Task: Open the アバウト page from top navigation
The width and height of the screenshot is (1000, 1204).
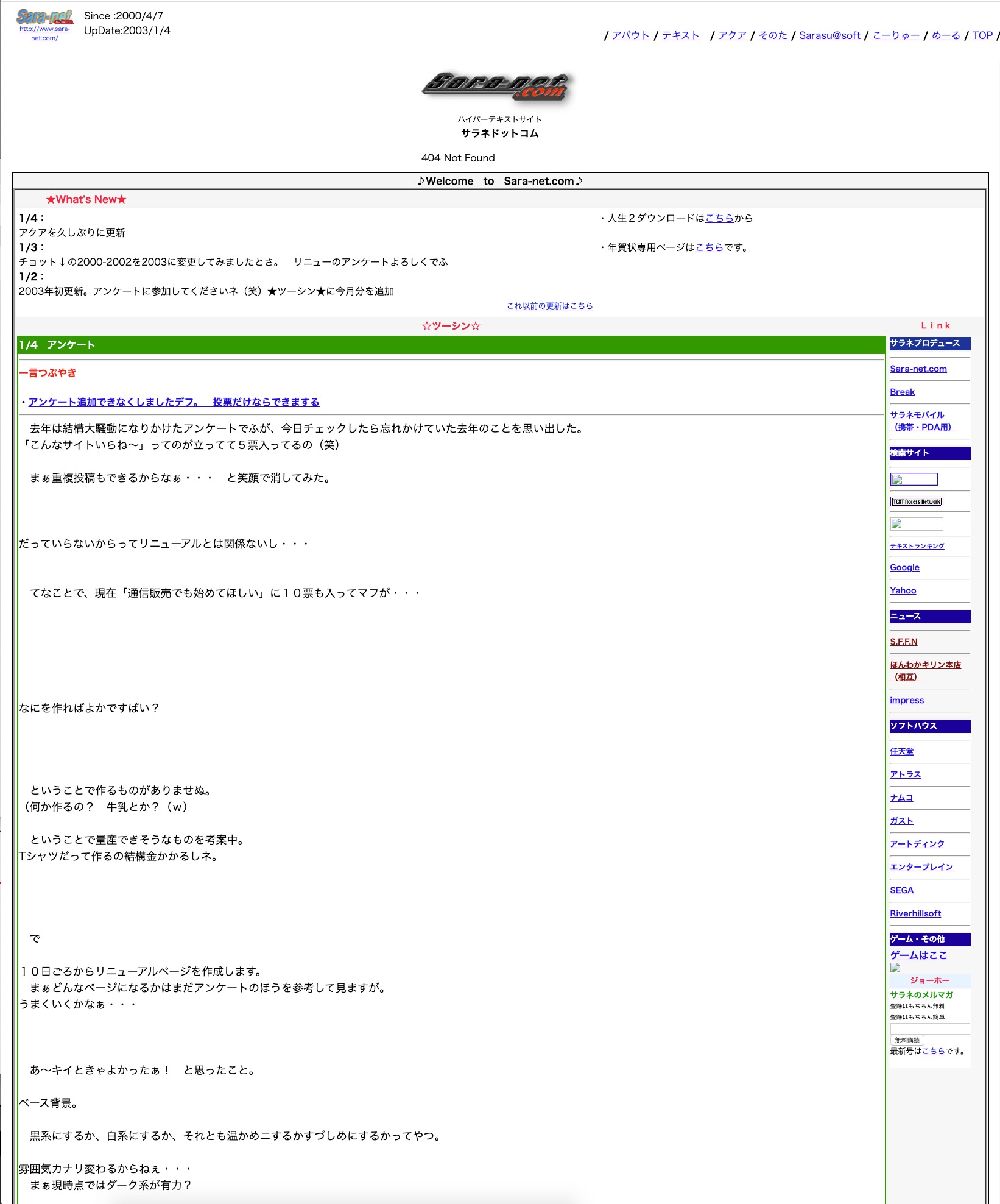Action: 630,35
